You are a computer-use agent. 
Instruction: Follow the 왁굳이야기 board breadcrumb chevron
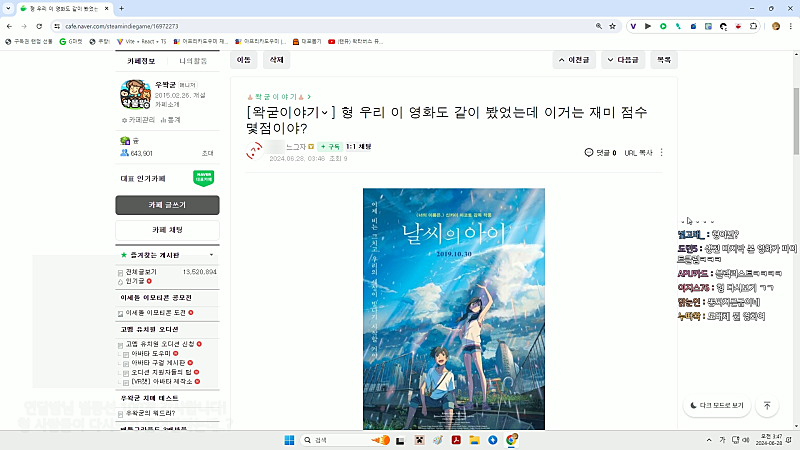tap(309, 97)
